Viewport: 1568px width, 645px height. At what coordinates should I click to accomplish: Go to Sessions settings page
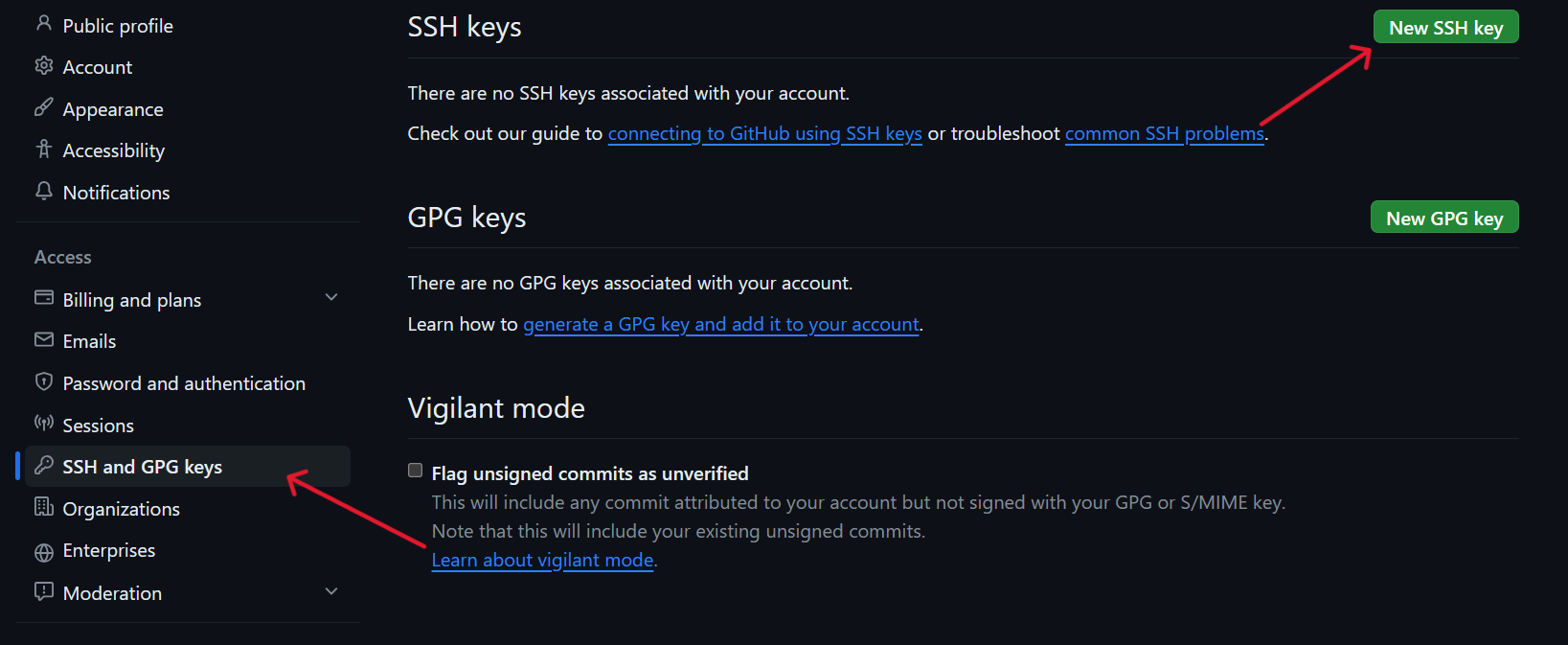tap(98, 426)
